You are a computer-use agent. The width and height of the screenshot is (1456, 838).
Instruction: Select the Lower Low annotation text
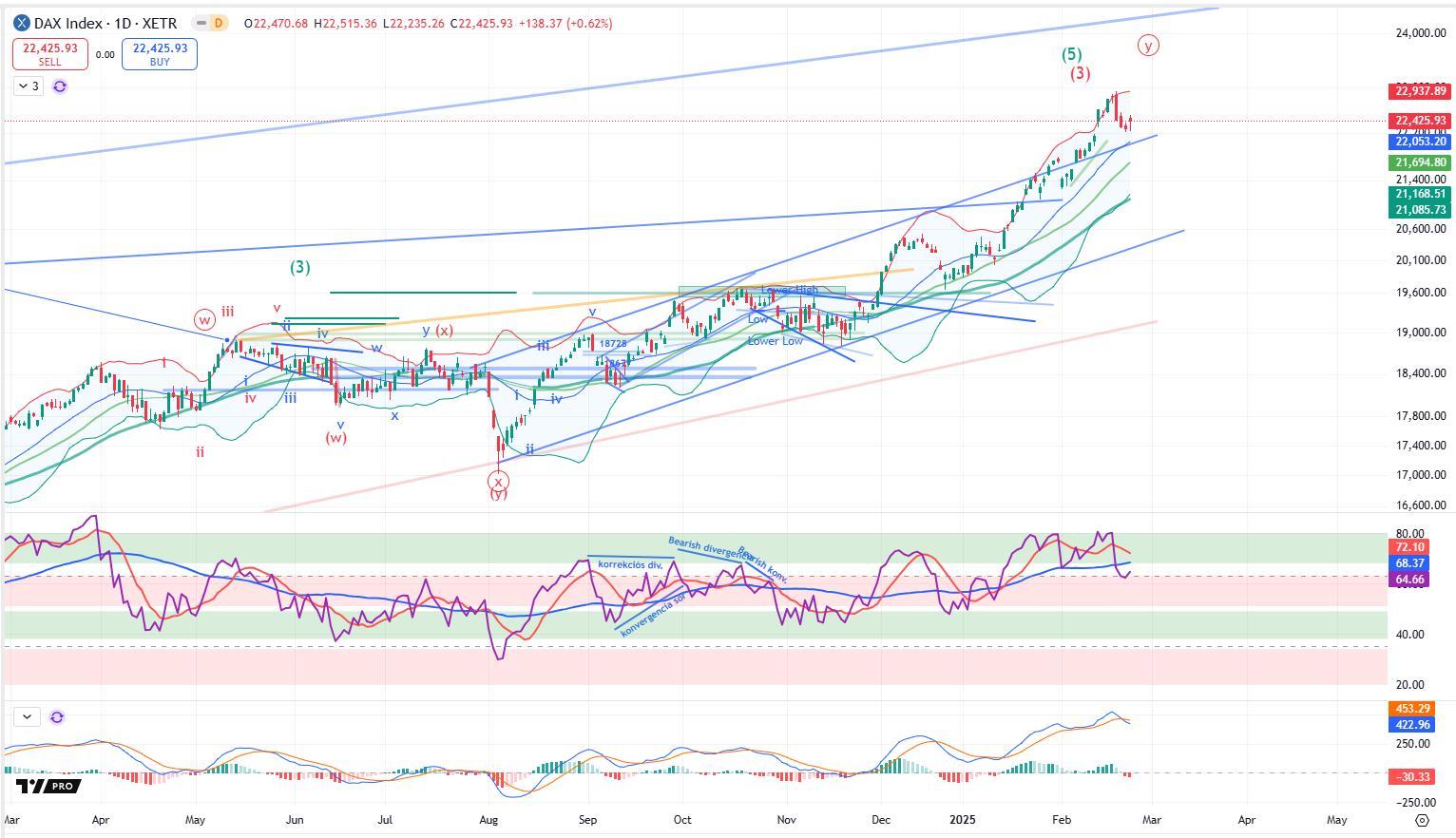(775, 341)
